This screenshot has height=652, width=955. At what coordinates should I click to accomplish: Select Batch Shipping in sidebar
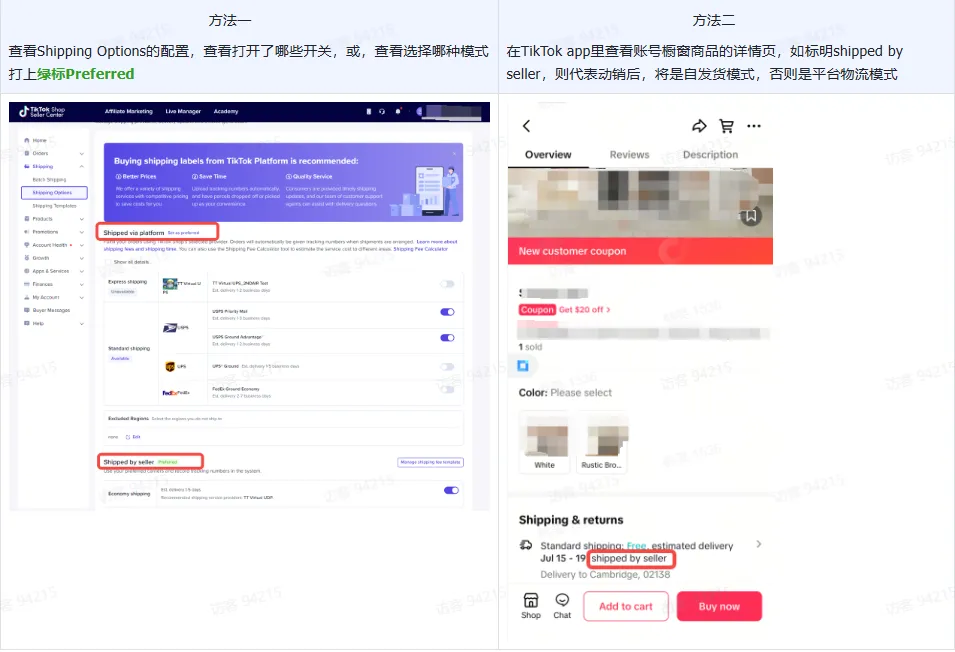[49, 180]
